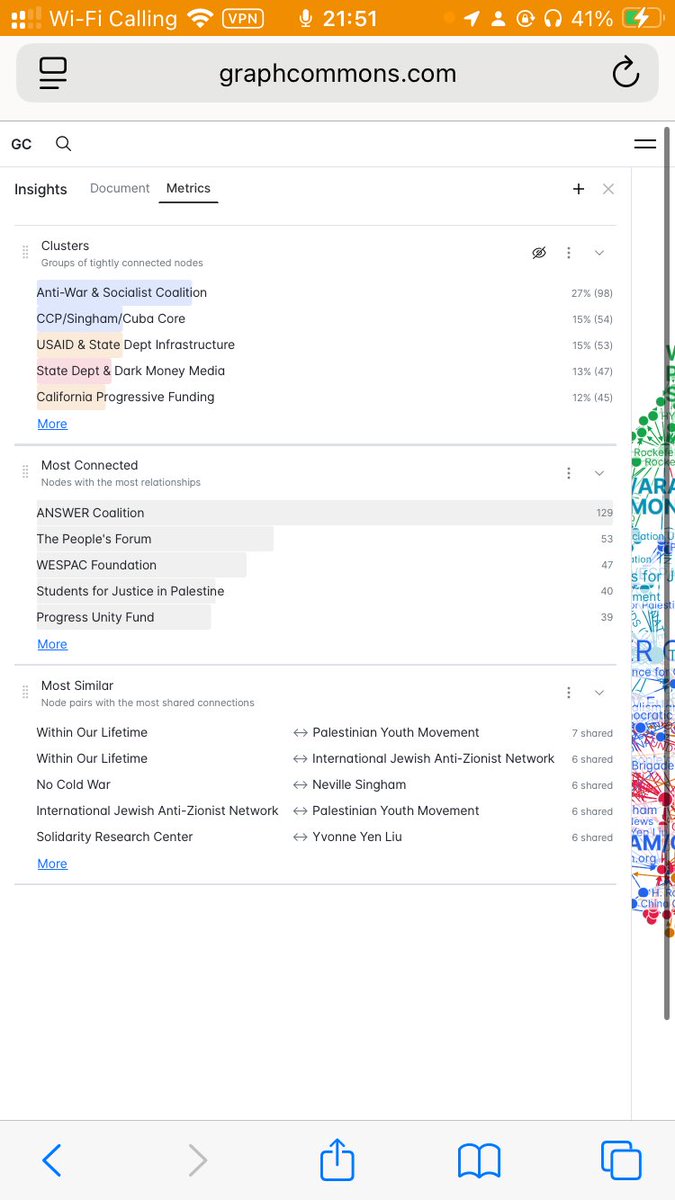Reload the graphcommons.com page
Image resolution: width=675 pixels, height=1200 pixels.
[625, 73]
